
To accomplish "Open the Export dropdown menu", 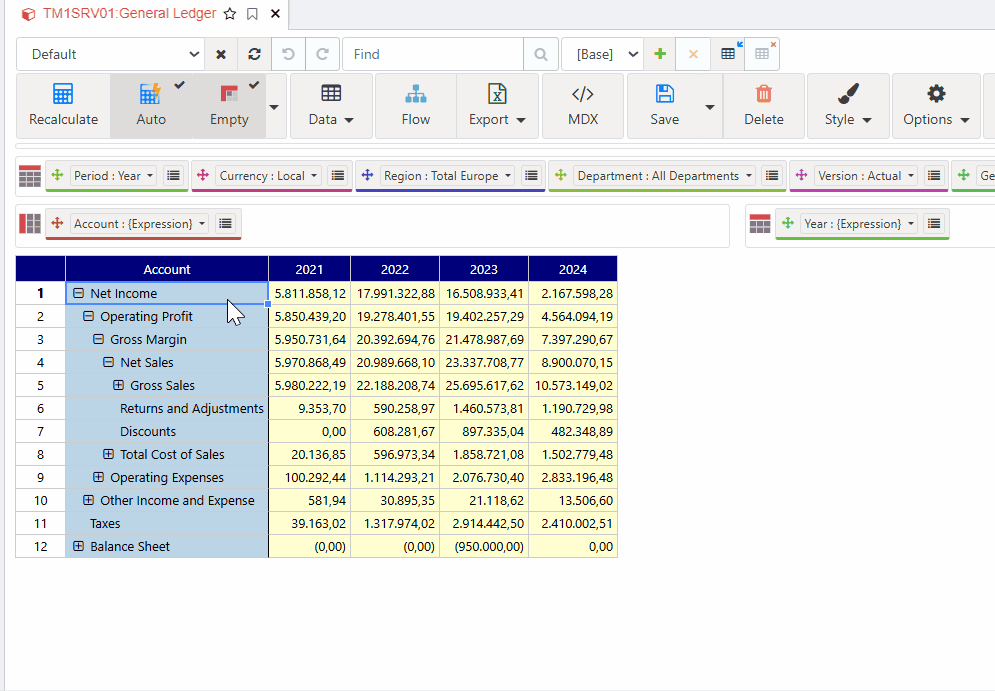I will click(496, 105).
